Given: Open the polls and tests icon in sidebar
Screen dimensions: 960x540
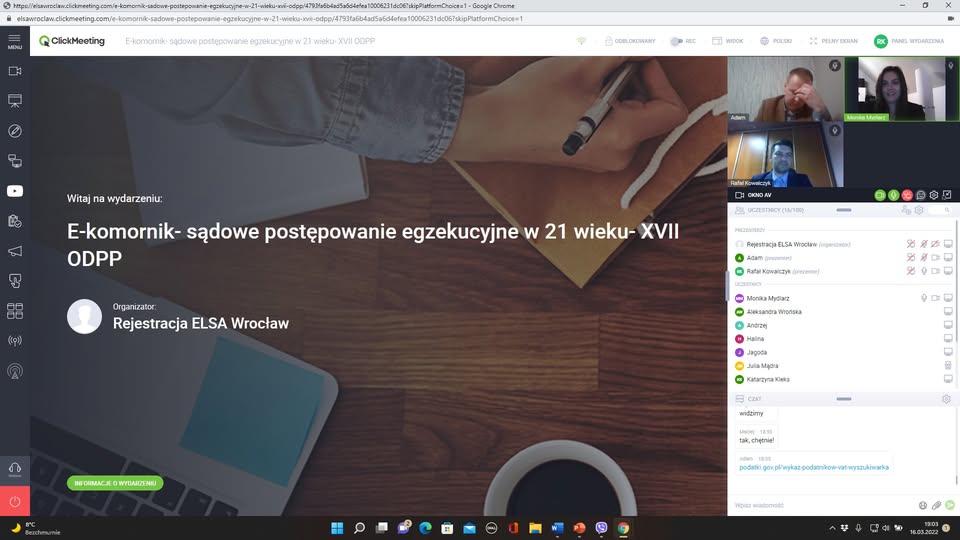Looking at the screenshot, I should pos(15,221).
